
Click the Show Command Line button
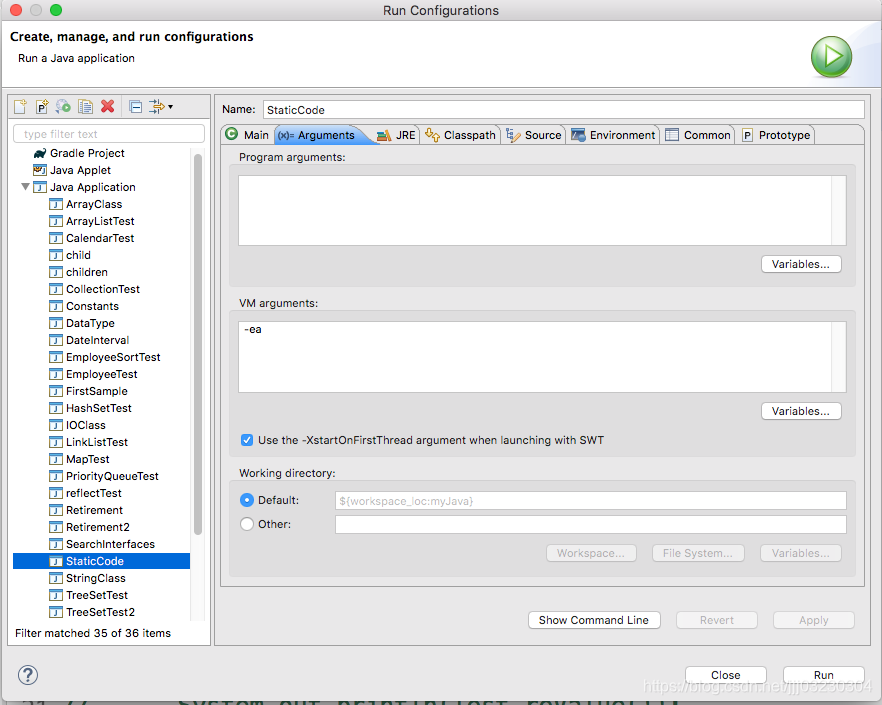[x=594, y=620]
